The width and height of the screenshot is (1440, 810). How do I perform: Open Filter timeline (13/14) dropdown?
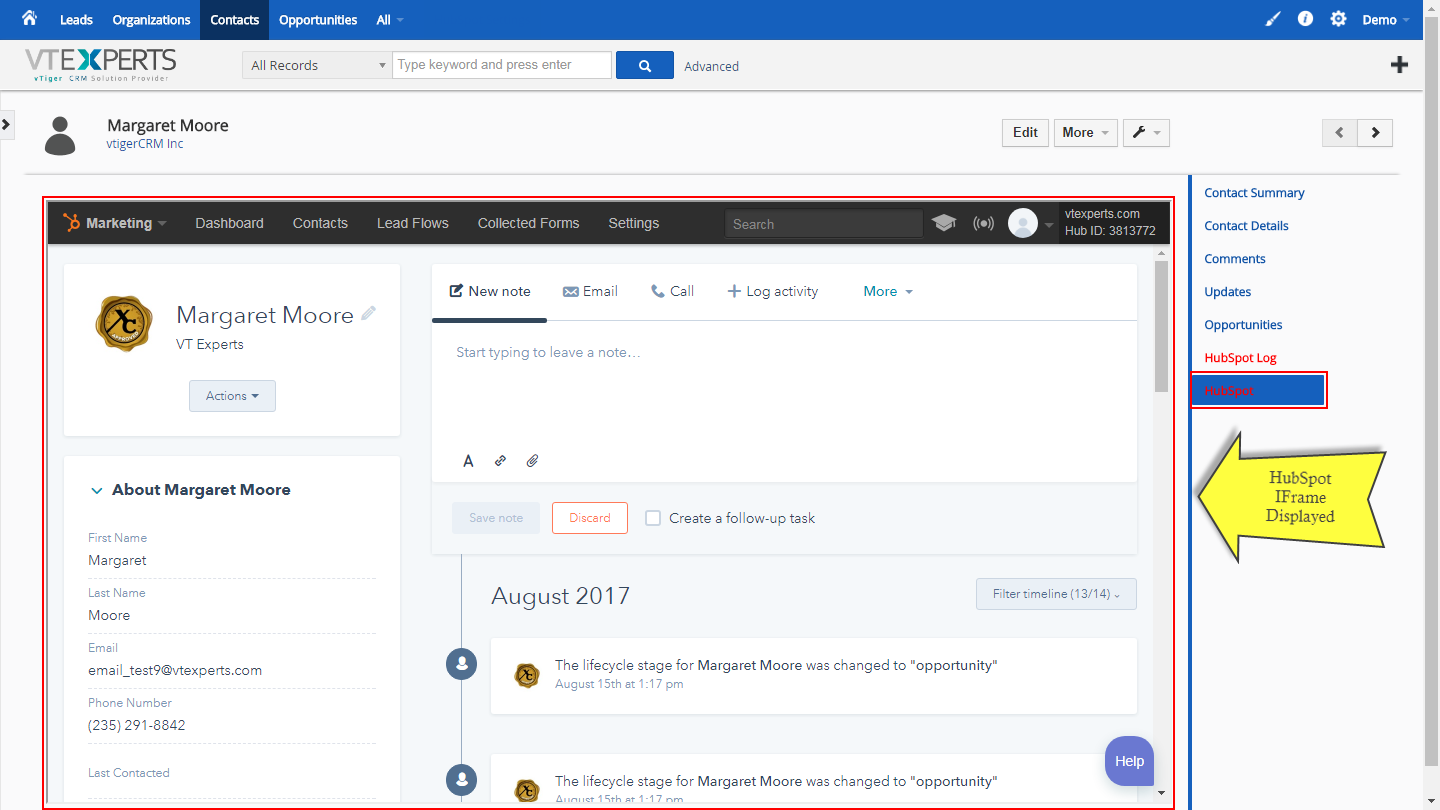pos(1056,594)
